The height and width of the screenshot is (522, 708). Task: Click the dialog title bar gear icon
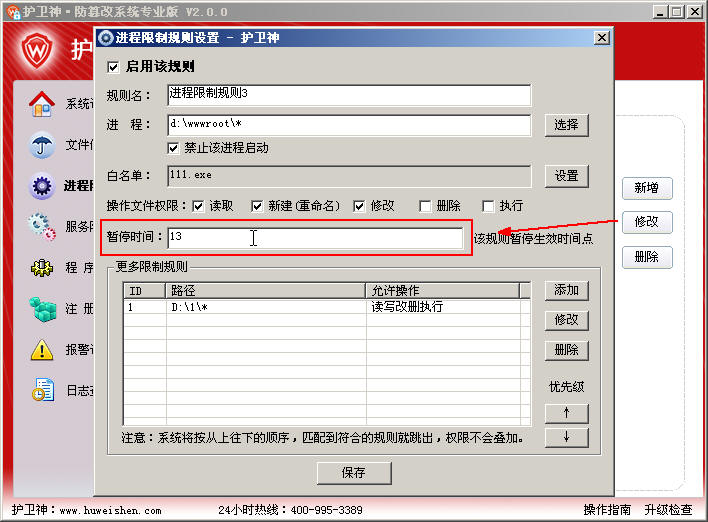point(106,37)
